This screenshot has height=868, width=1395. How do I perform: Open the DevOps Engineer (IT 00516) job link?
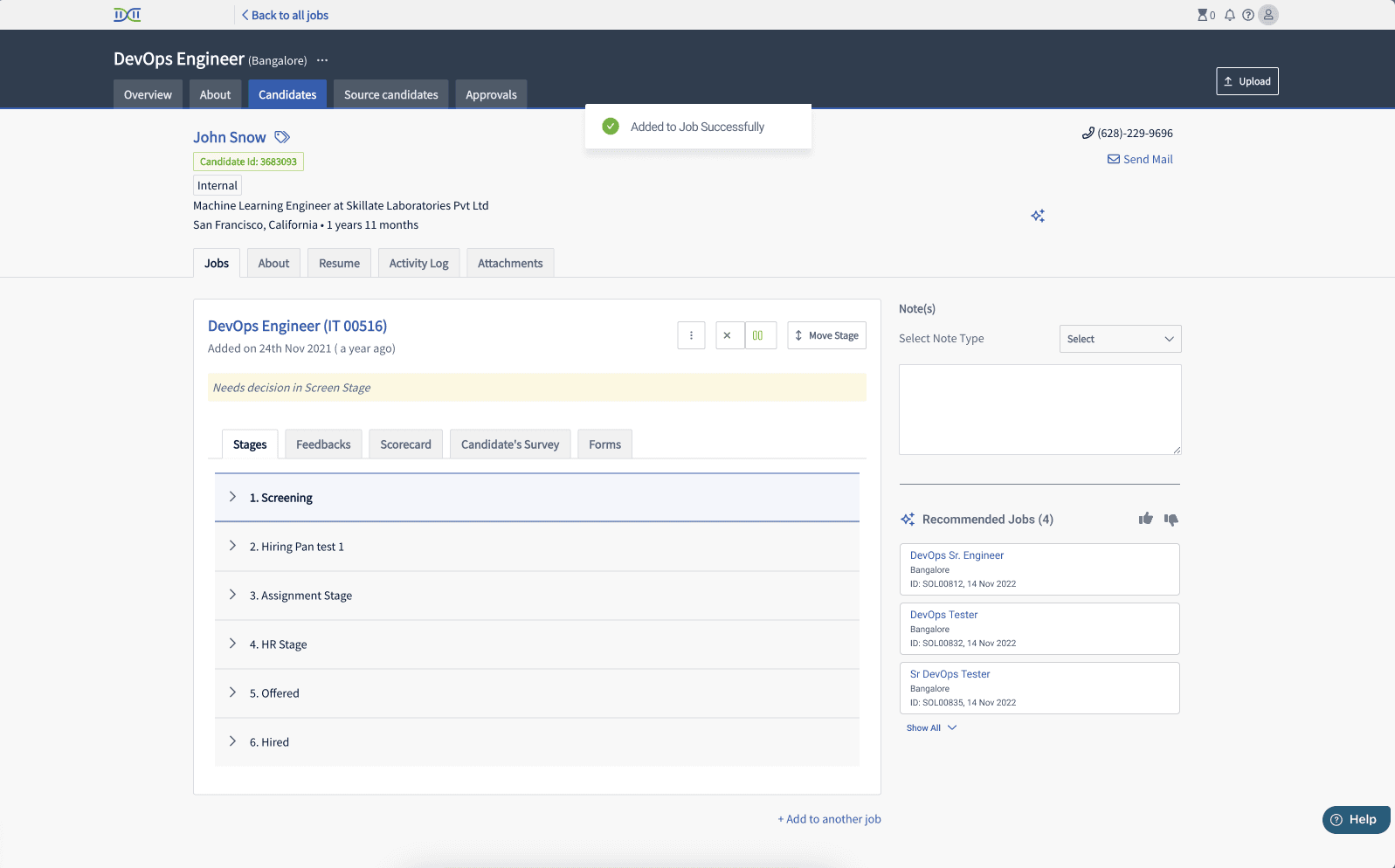click(297, 326)
